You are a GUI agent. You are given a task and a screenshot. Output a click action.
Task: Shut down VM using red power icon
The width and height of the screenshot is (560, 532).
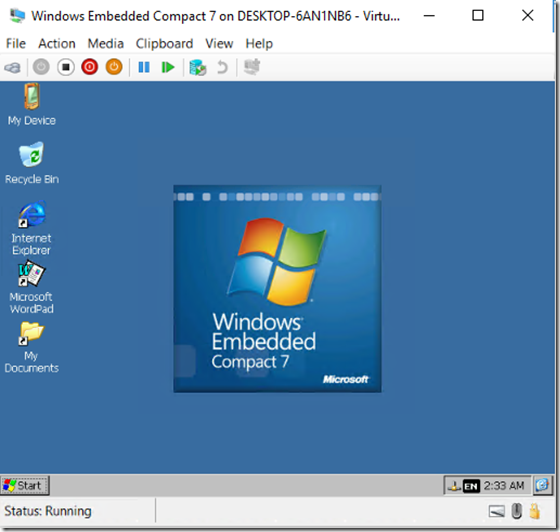(x=90, y=67)
